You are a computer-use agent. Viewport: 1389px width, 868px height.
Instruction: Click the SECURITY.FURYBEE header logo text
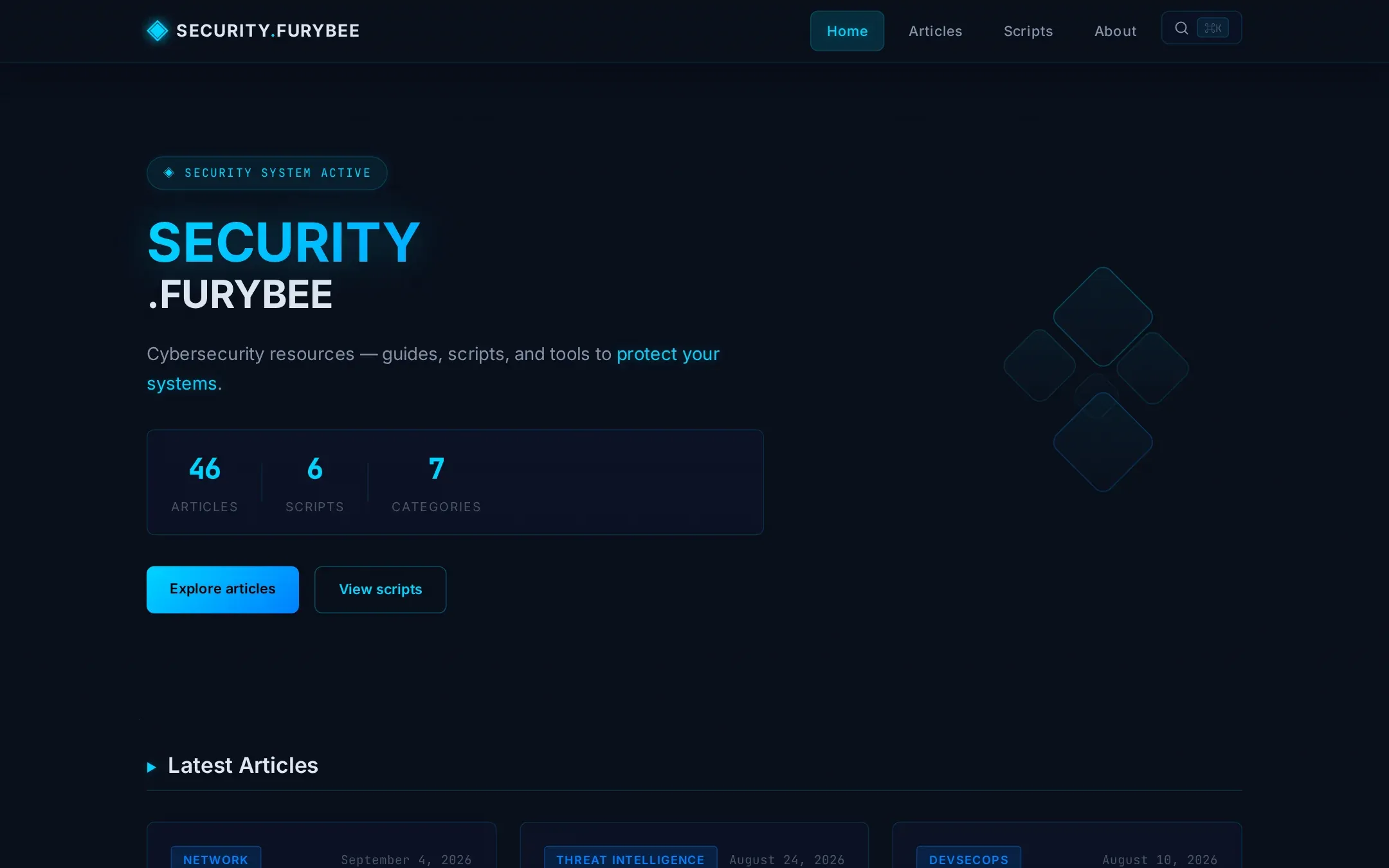(268, 30)
